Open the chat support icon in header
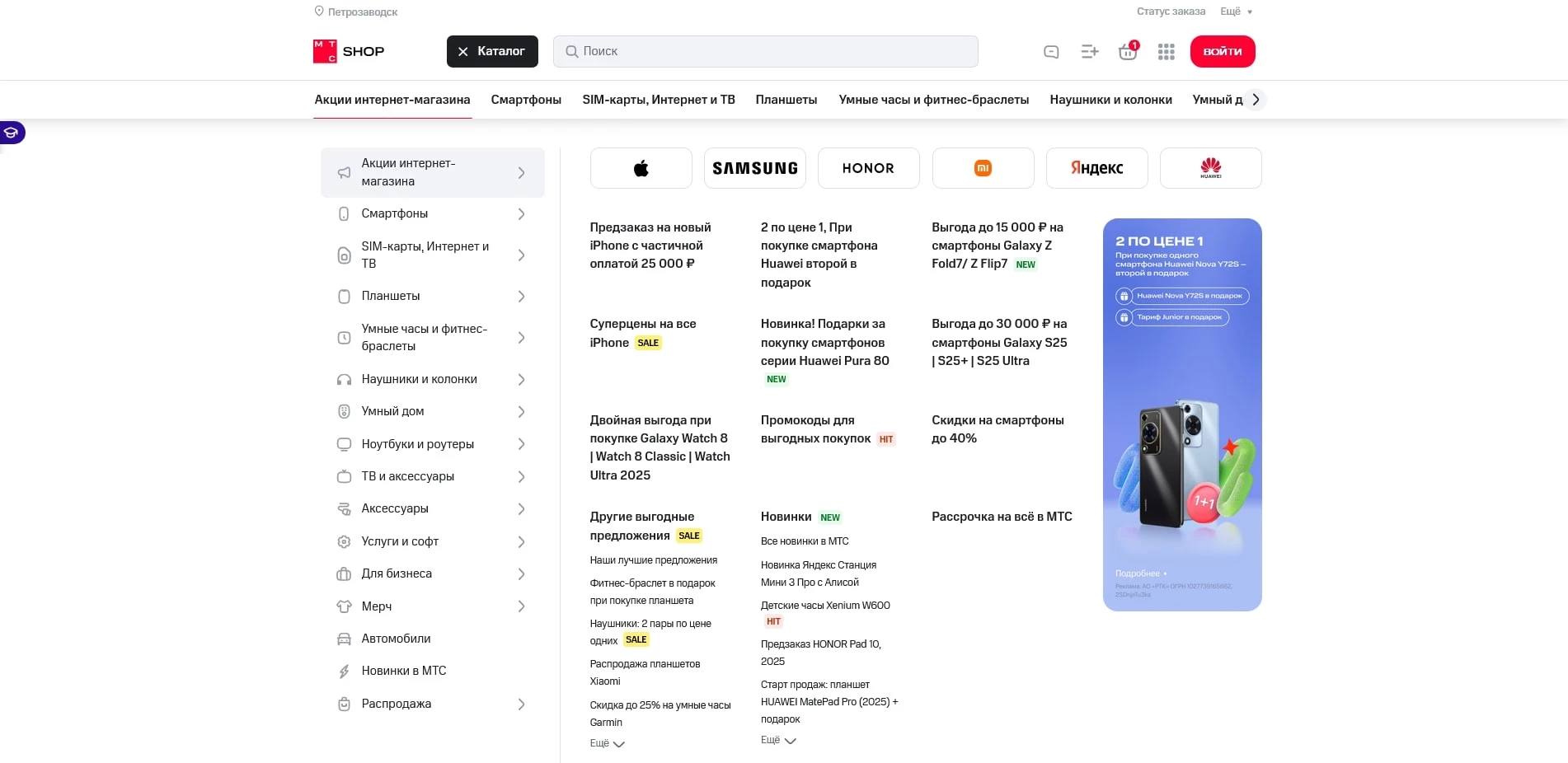 (x=1050, y=51)
